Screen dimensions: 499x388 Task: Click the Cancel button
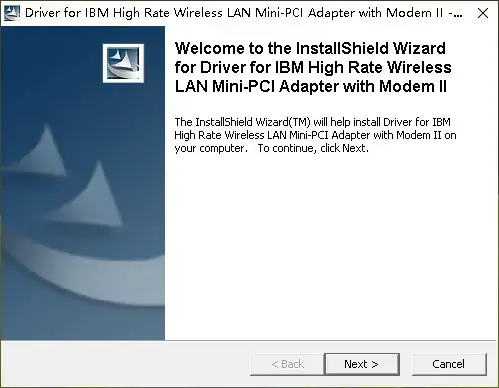click(x=449, y=364)
